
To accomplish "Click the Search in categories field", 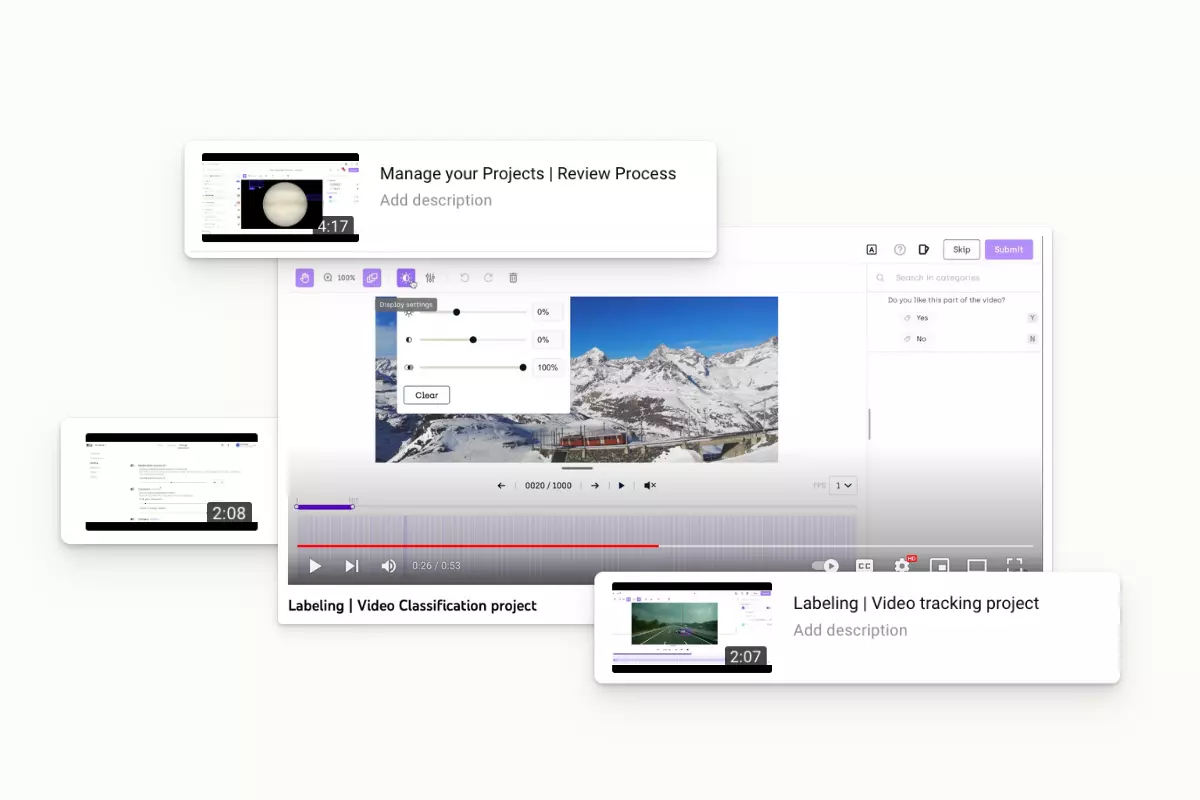I will (954, 278).
